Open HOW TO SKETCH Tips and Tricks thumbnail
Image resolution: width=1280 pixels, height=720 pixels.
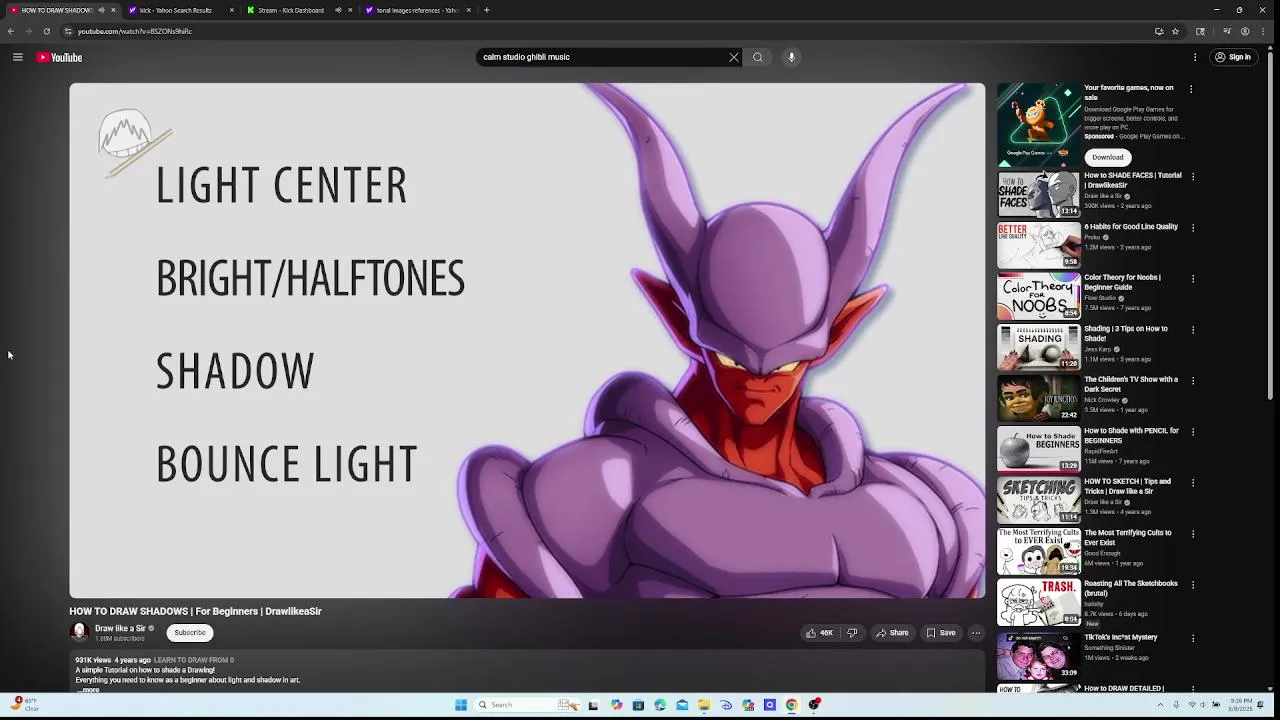tap(1039, 500)
